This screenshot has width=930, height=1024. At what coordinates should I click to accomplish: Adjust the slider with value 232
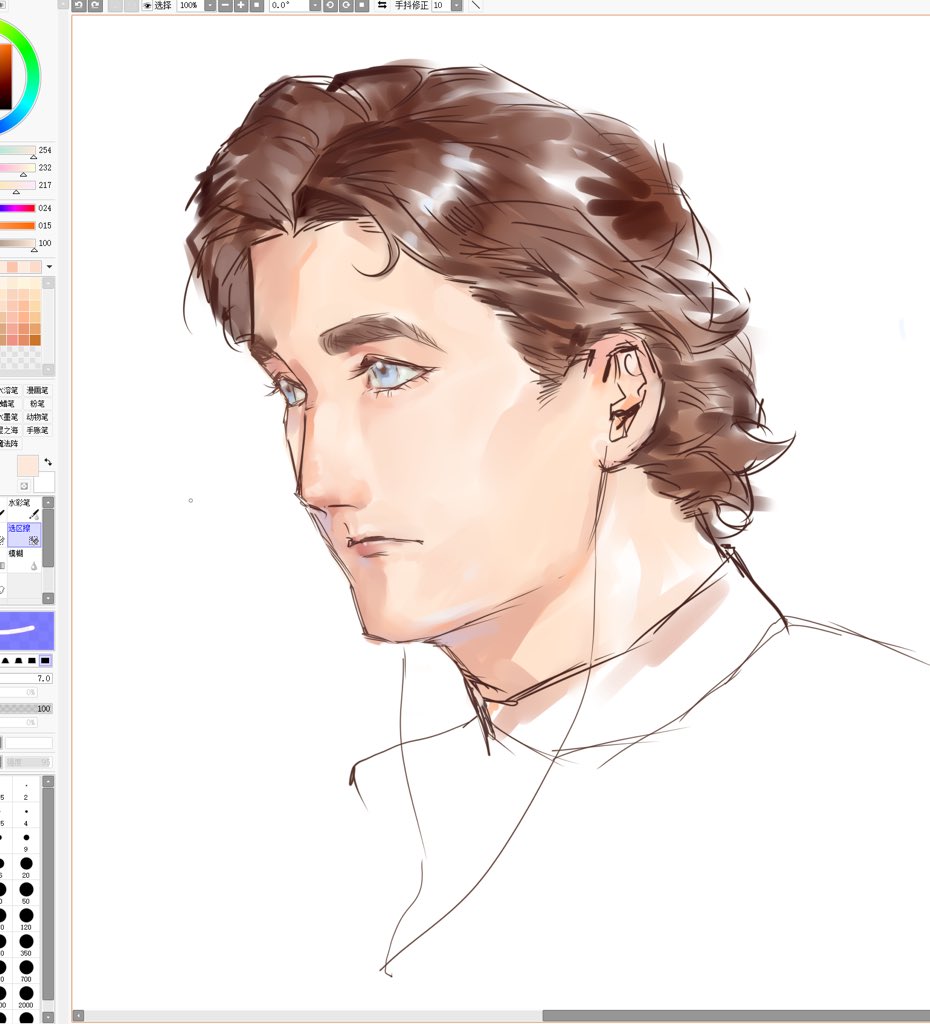pos(18,168)
